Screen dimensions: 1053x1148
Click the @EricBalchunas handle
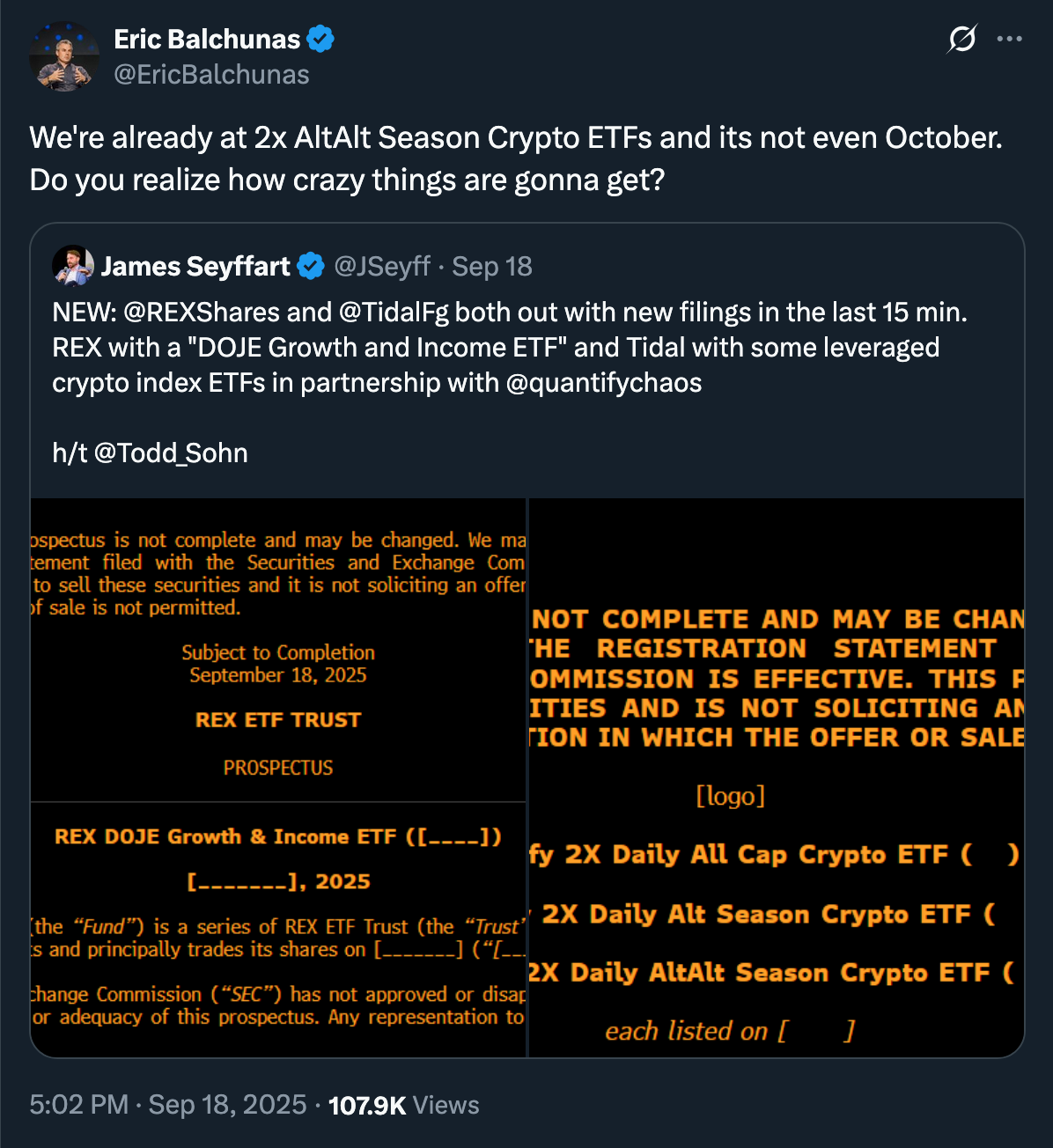[211, 75]
